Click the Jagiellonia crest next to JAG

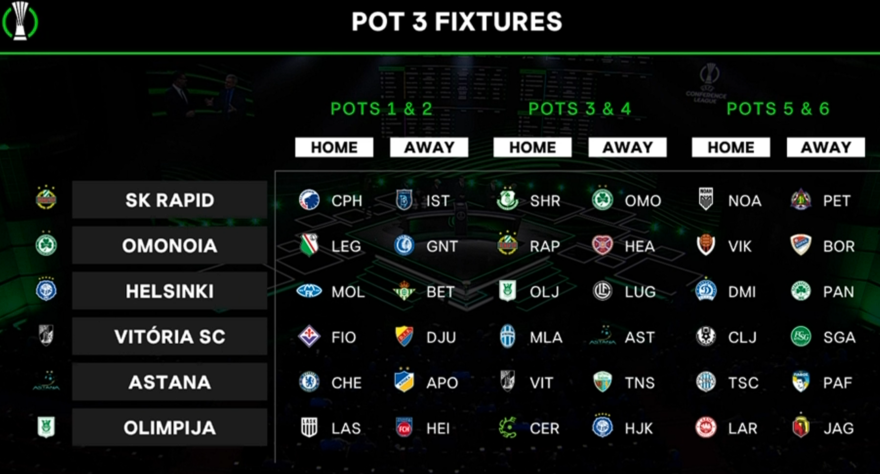click(x=800, y=428)
